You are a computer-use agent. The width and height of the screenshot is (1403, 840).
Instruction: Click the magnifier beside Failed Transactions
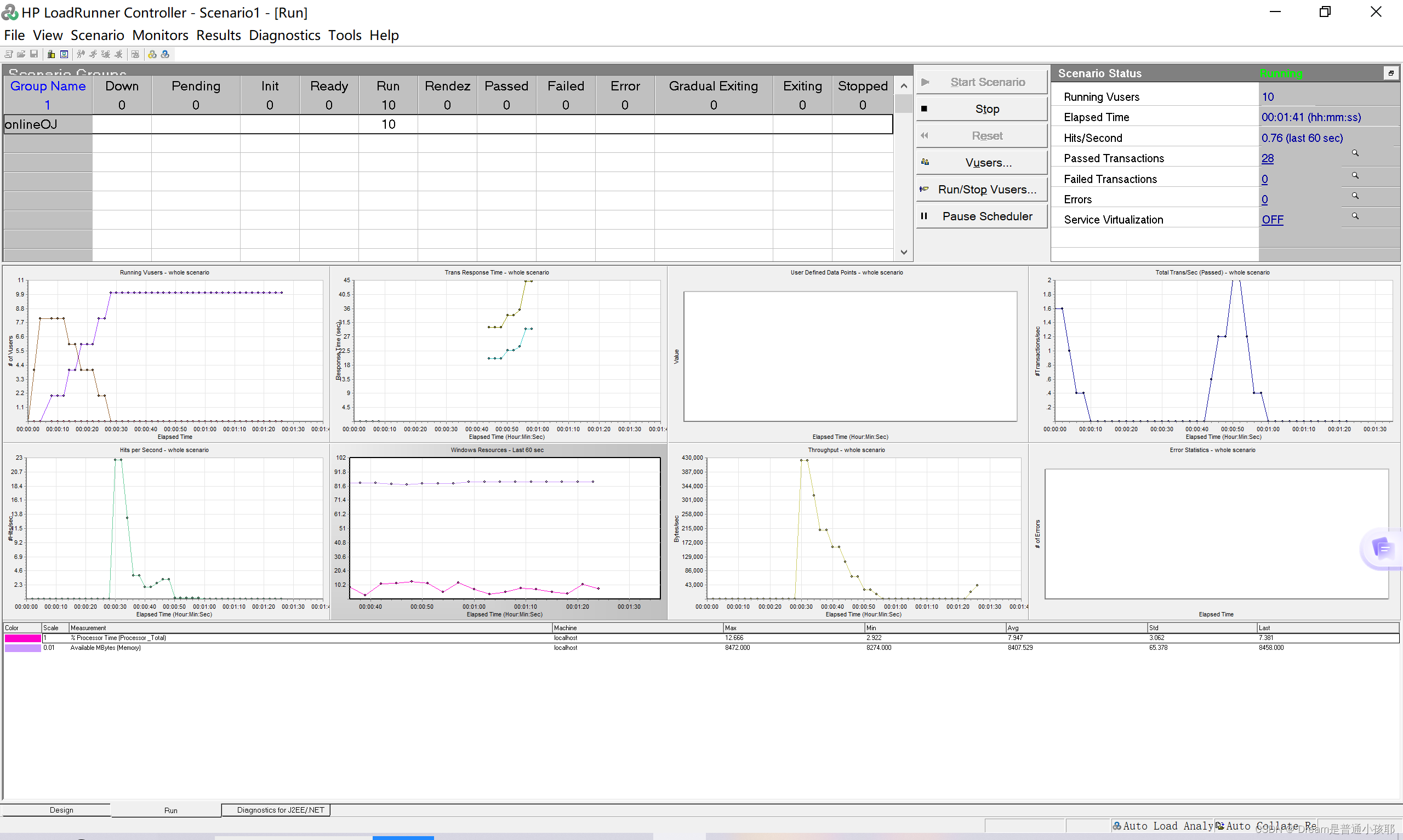(x=1355, y=175)
